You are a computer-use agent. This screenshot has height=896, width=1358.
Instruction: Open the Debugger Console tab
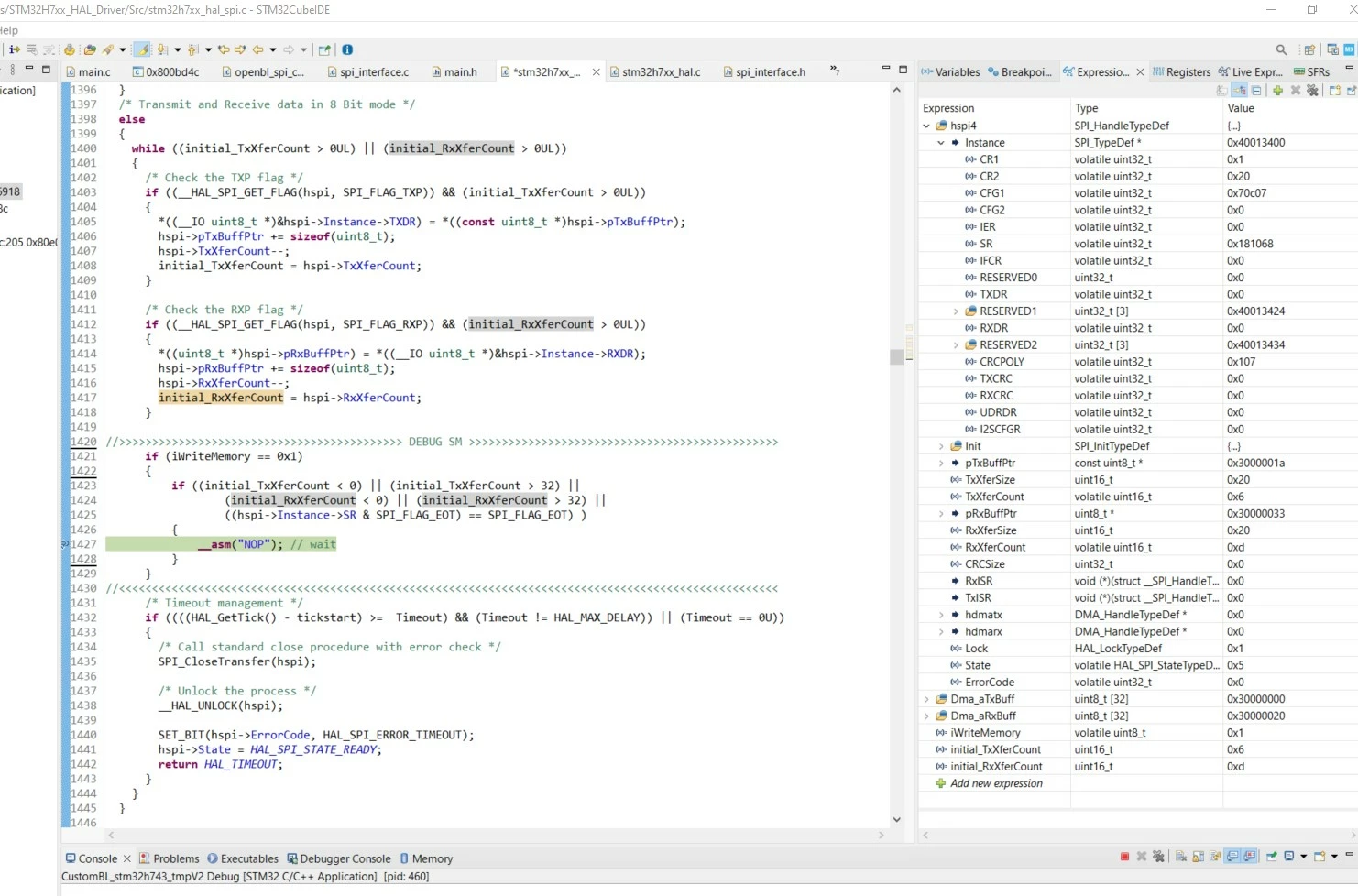pos(339,858)
